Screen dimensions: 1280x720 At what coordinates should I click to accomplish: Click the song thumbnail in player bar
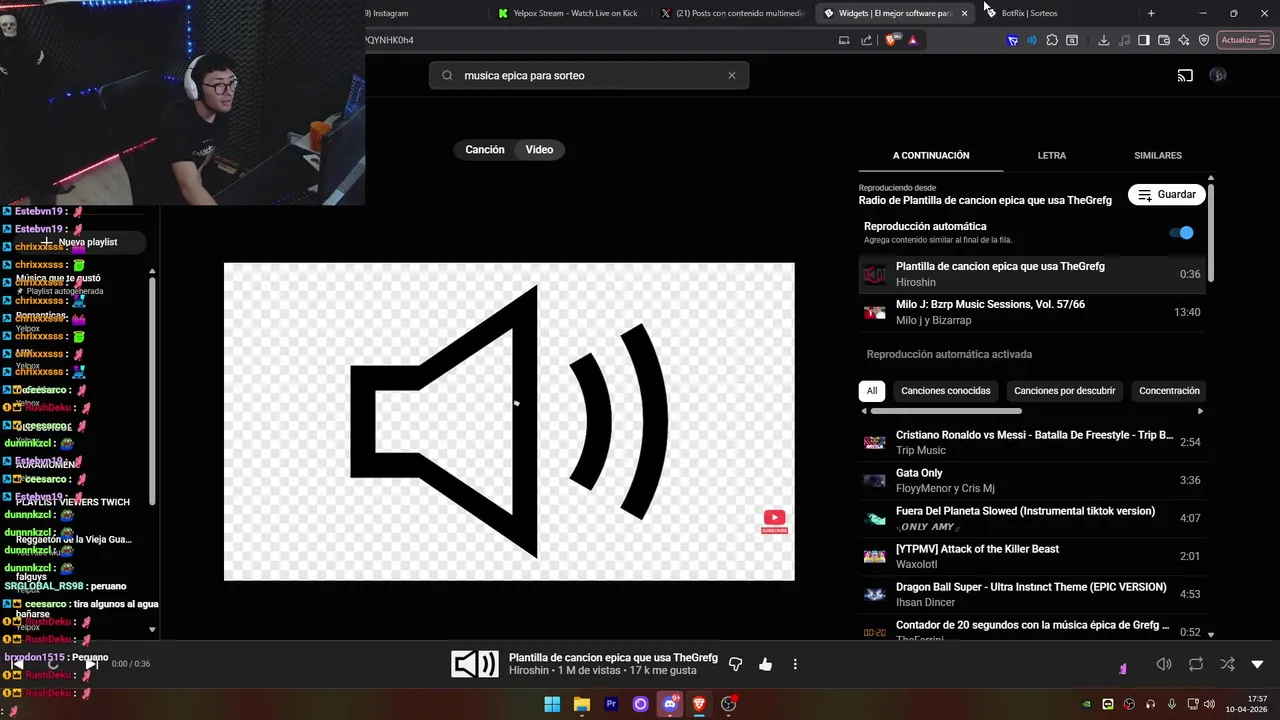point(475,664)
